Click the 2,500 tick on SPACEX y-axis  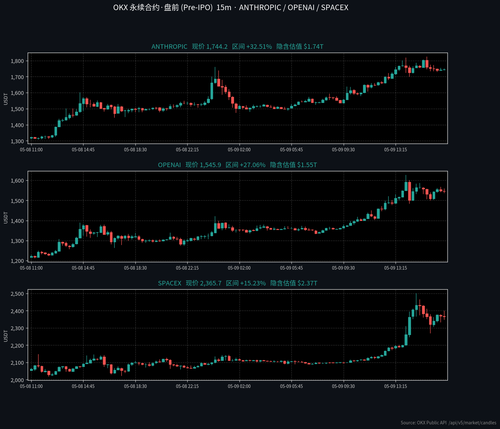point(17,294)
